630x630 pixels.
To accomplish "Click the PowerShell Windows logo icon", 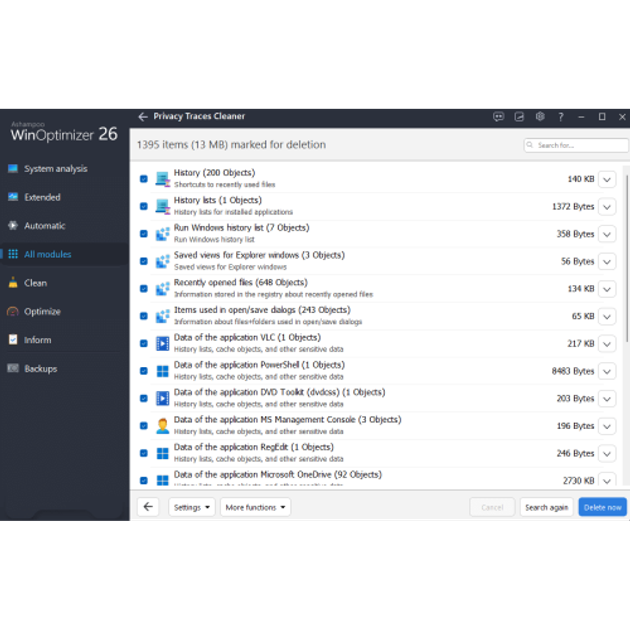I will pyautogui.click(x=162, y=371).
